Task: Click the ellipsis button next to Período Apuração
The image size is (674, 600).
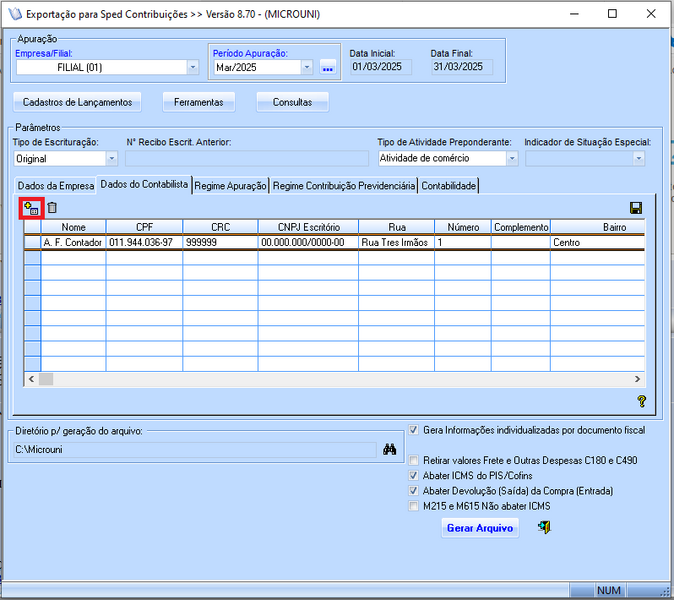Action: click(328, 68)
